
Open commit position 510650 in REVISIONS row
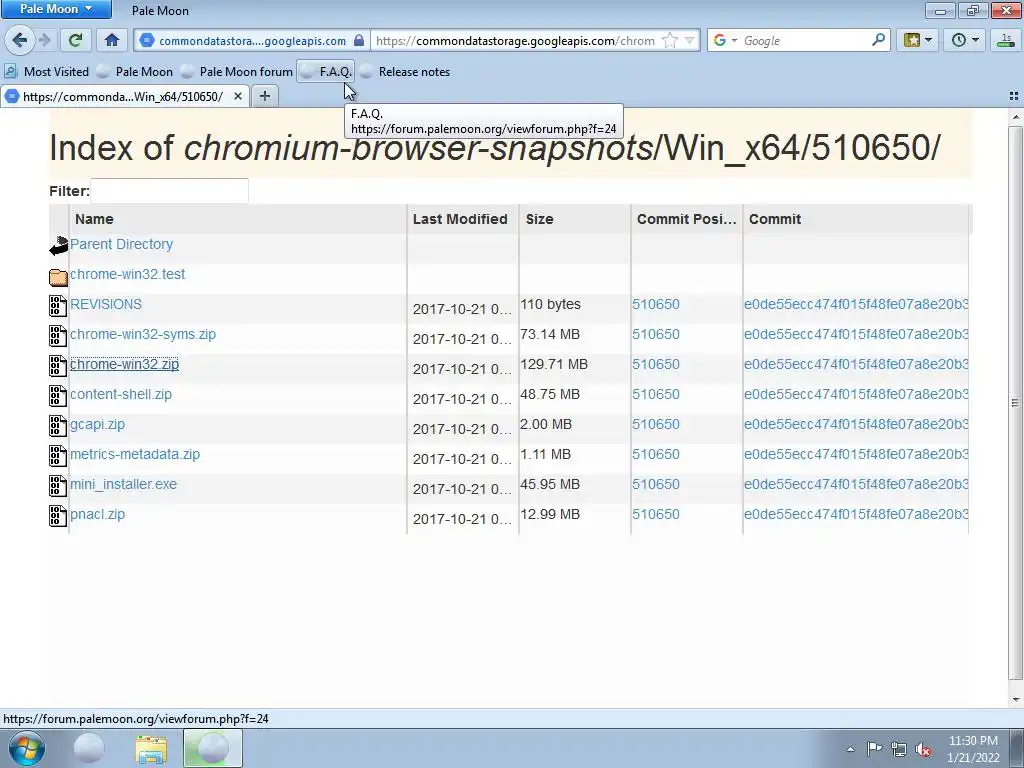click(656, 304)
